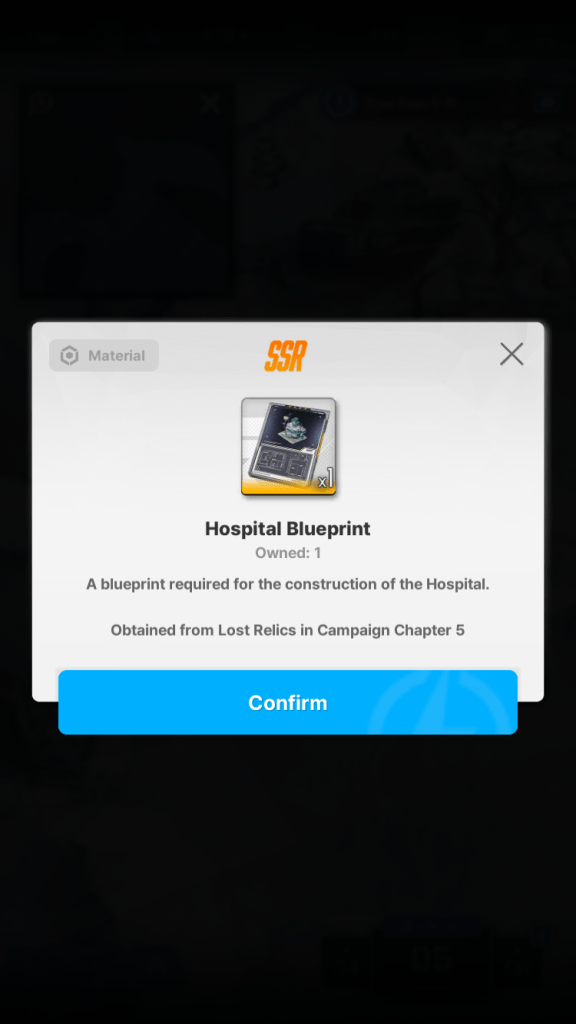Click the Owned: 1 count text
576x1024 pixels.
pos(287,553)
